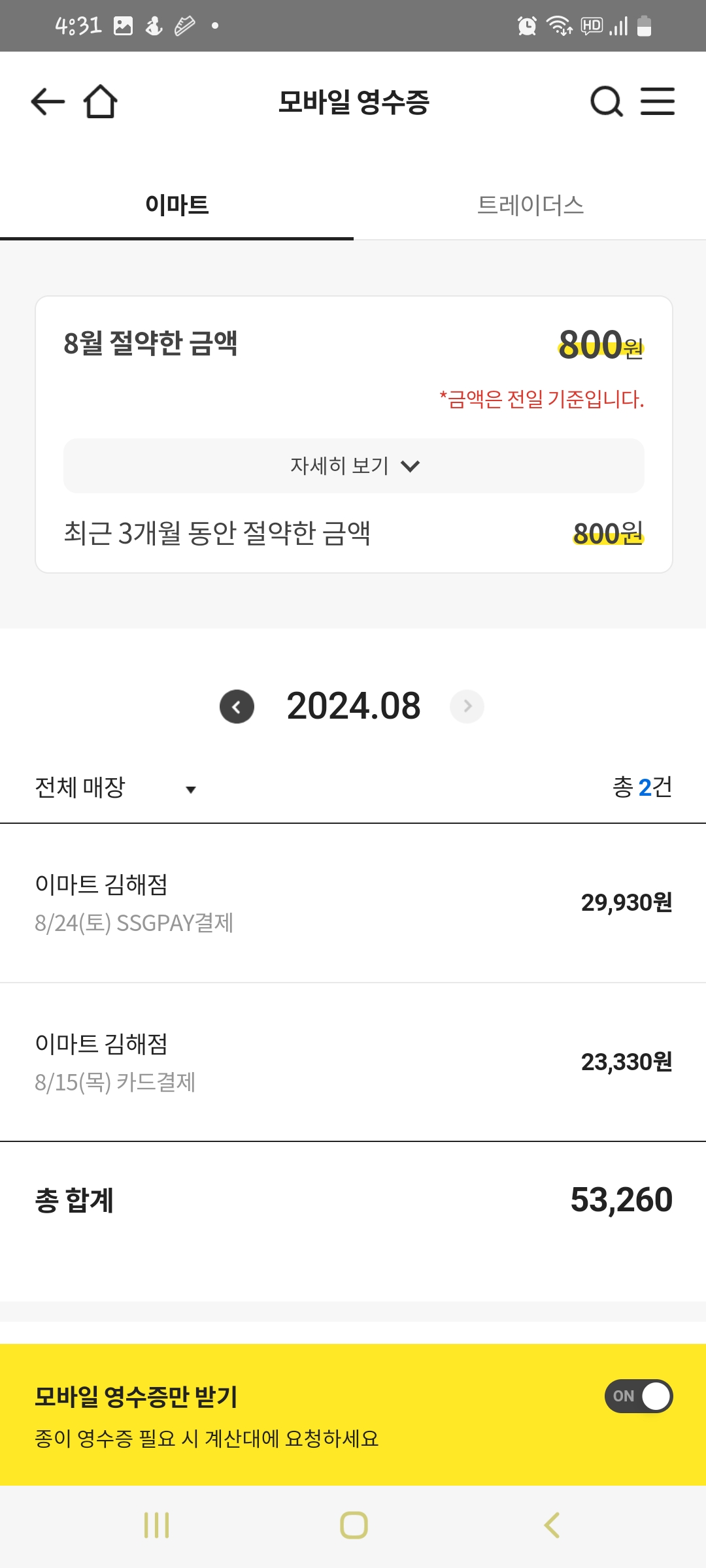
Task: Open the 8/24 SSGPAY receipt of 29,930원
Action: (x=353, y=903)
